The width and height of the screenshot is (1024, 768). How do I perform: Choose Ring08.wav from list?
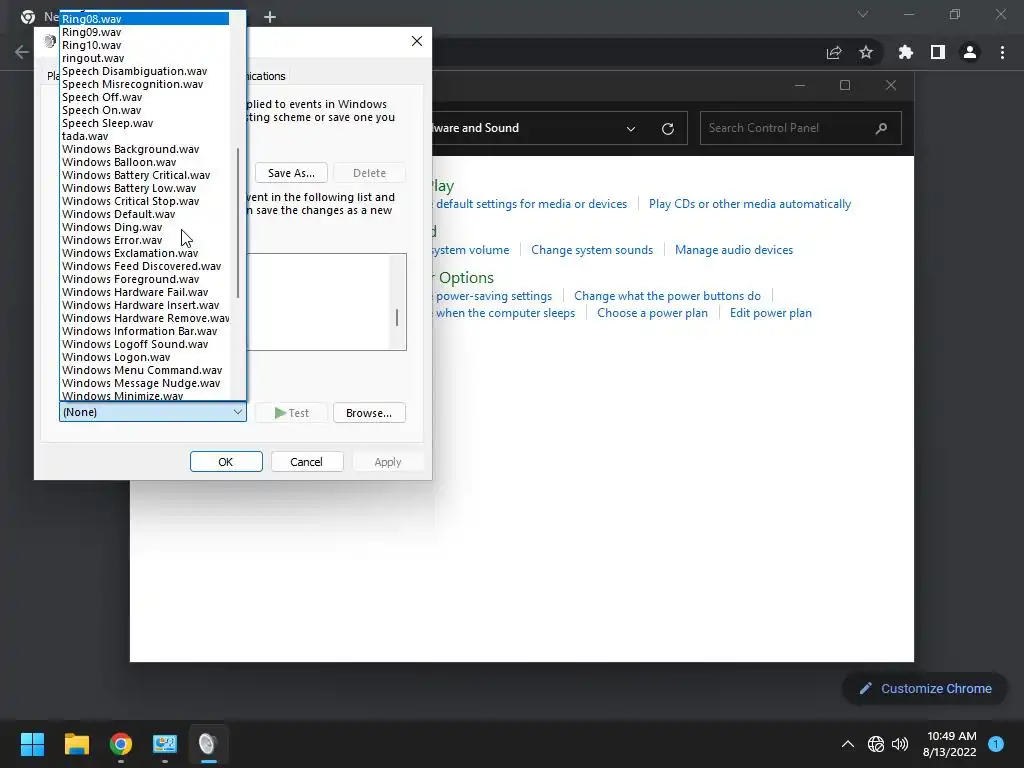(144, 19)
